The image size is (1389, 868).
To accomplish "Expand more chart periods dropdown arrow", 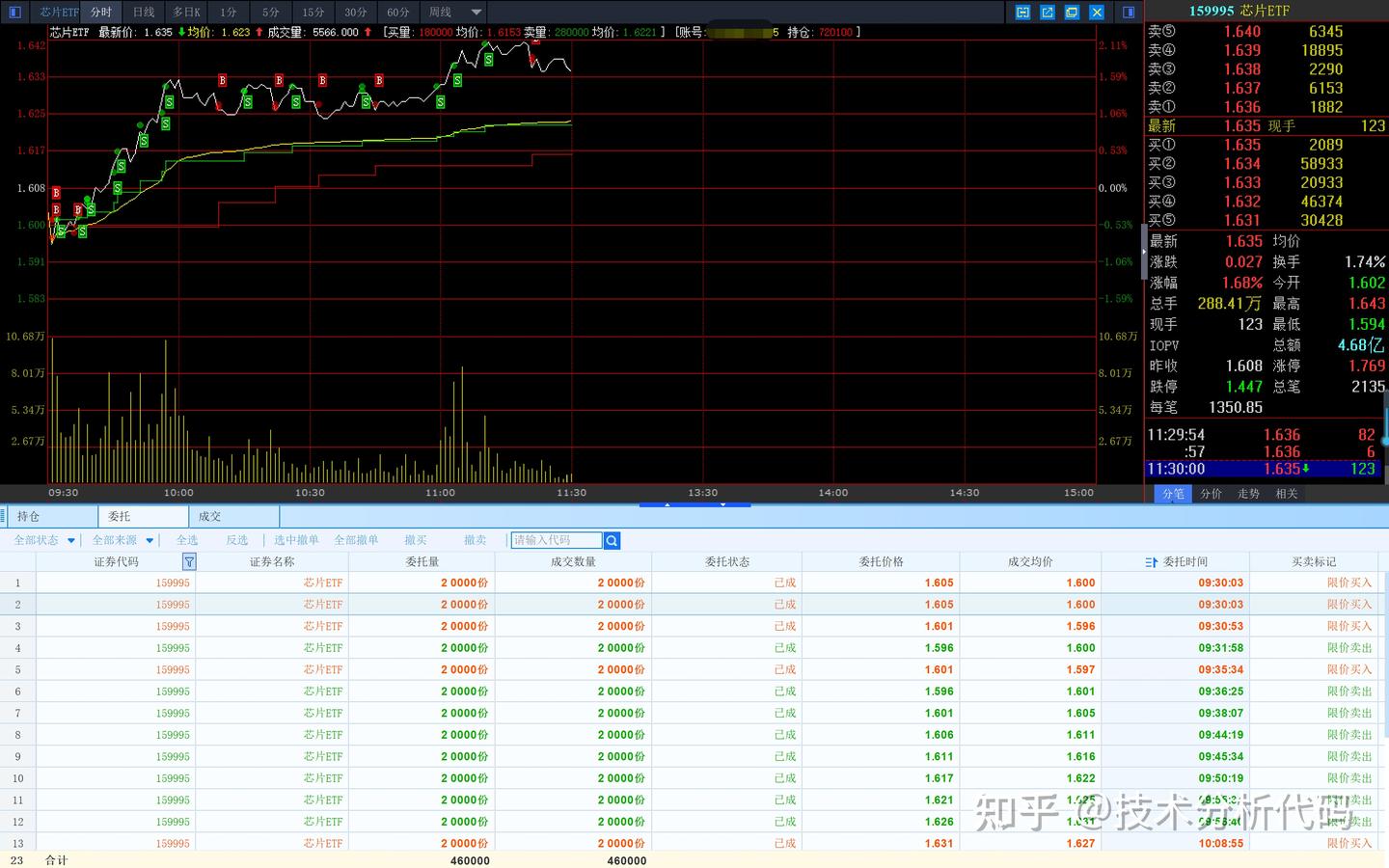I will (x=477, y=13).
